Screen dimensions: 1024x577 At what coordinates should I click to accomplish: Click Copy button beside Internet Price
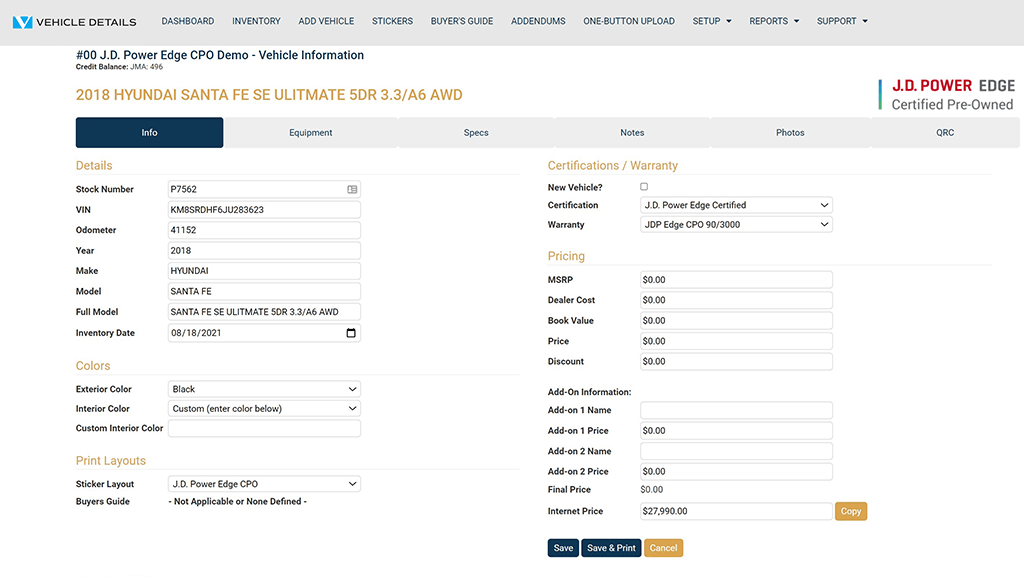coord(851,511)
